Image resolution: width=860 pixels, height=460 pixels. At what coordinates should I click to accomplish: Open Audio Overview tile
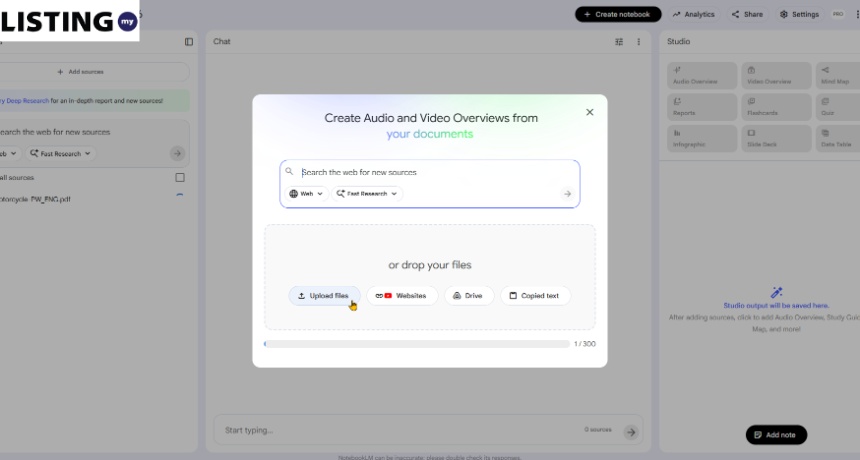(702, 76)
